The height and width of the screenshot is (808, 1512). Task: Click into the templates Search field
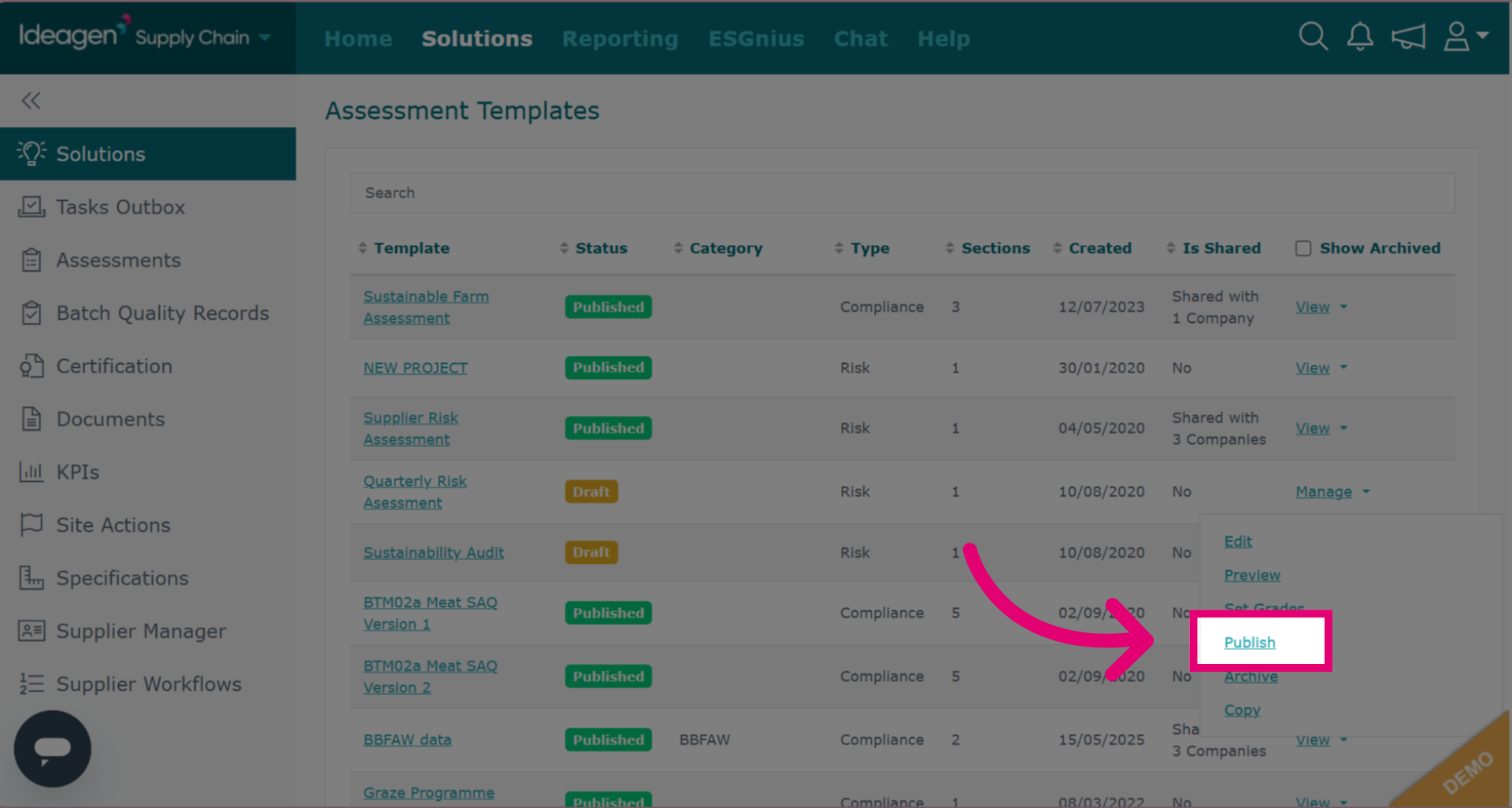tap(902, 193)
